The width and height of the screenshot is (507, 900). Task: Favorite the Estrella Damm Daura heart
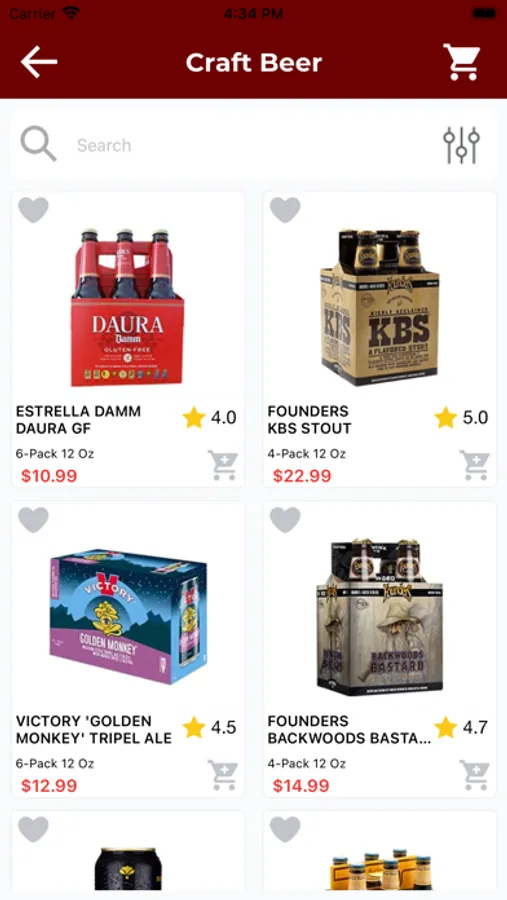pyautogui.click(x=33, y=210)
